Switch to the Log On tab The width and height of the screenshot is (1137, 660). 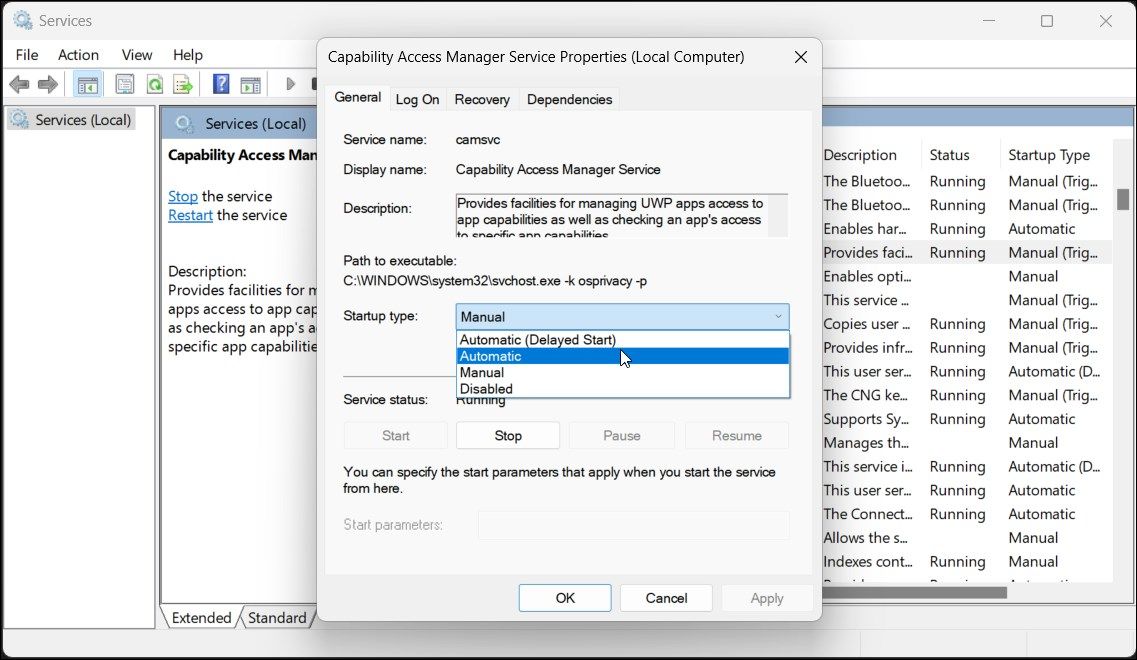[x=417, y=99]
